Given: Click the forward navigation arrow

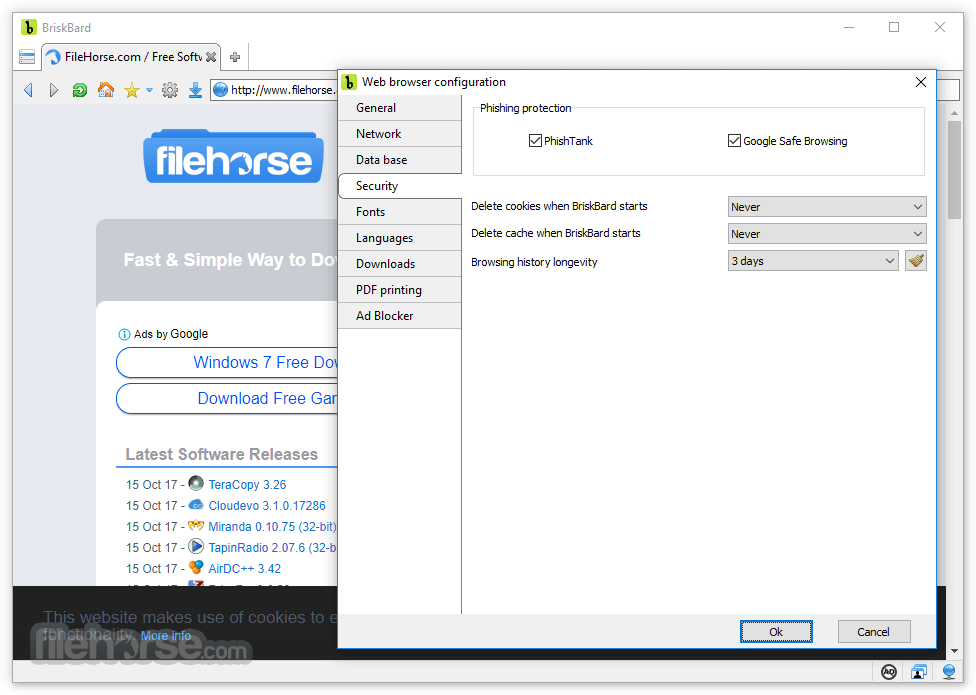Looking at the screenshot, I should [x=54, y=90].
